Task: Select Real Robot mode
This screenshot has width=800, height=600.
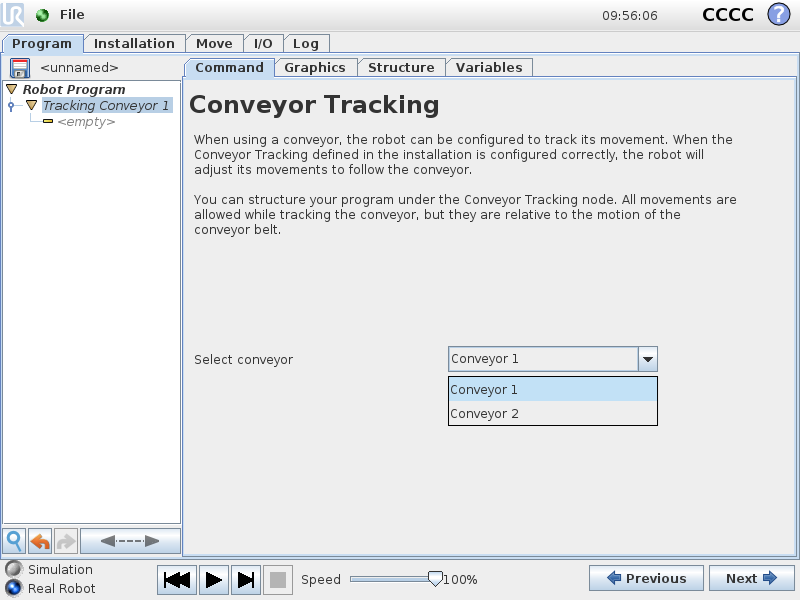Action: pos(14,588)
